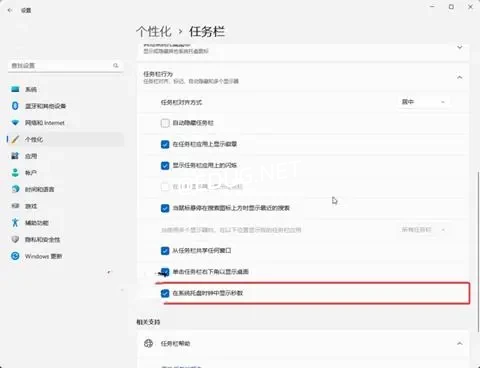This screenshot has width=480, height=368.
Task: Collapse the 任务栏行为 section chevron
Action: 460,77
